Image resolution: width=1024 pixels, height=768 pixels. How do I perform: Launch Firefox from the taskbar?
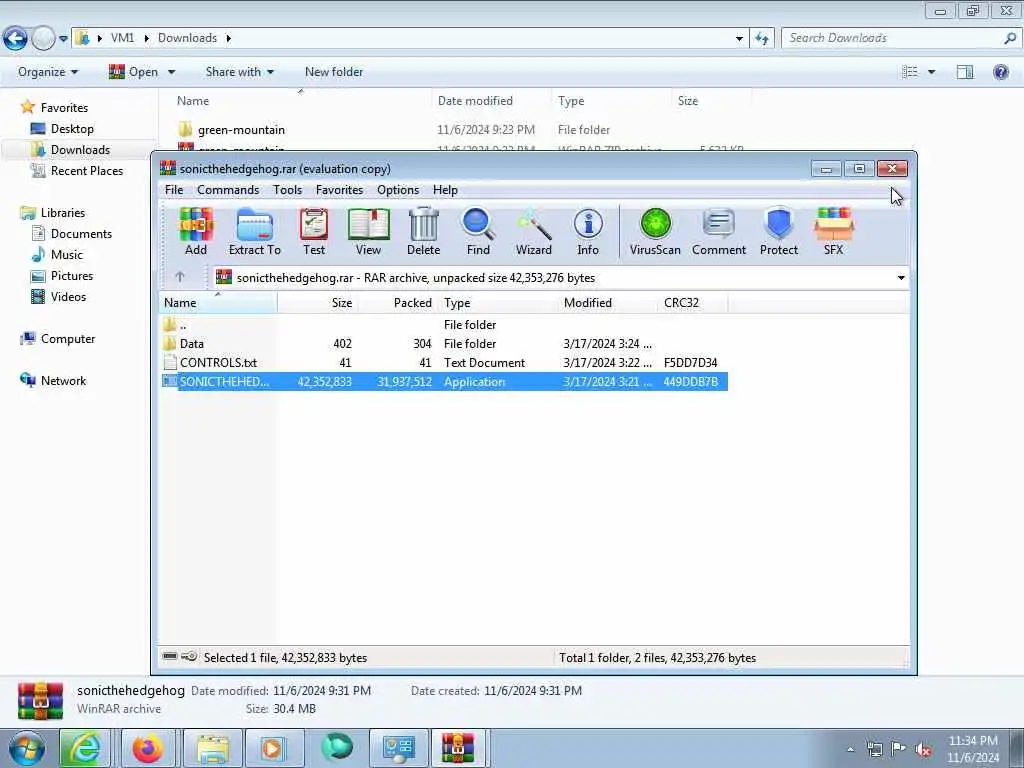click(x=148, y=748)
